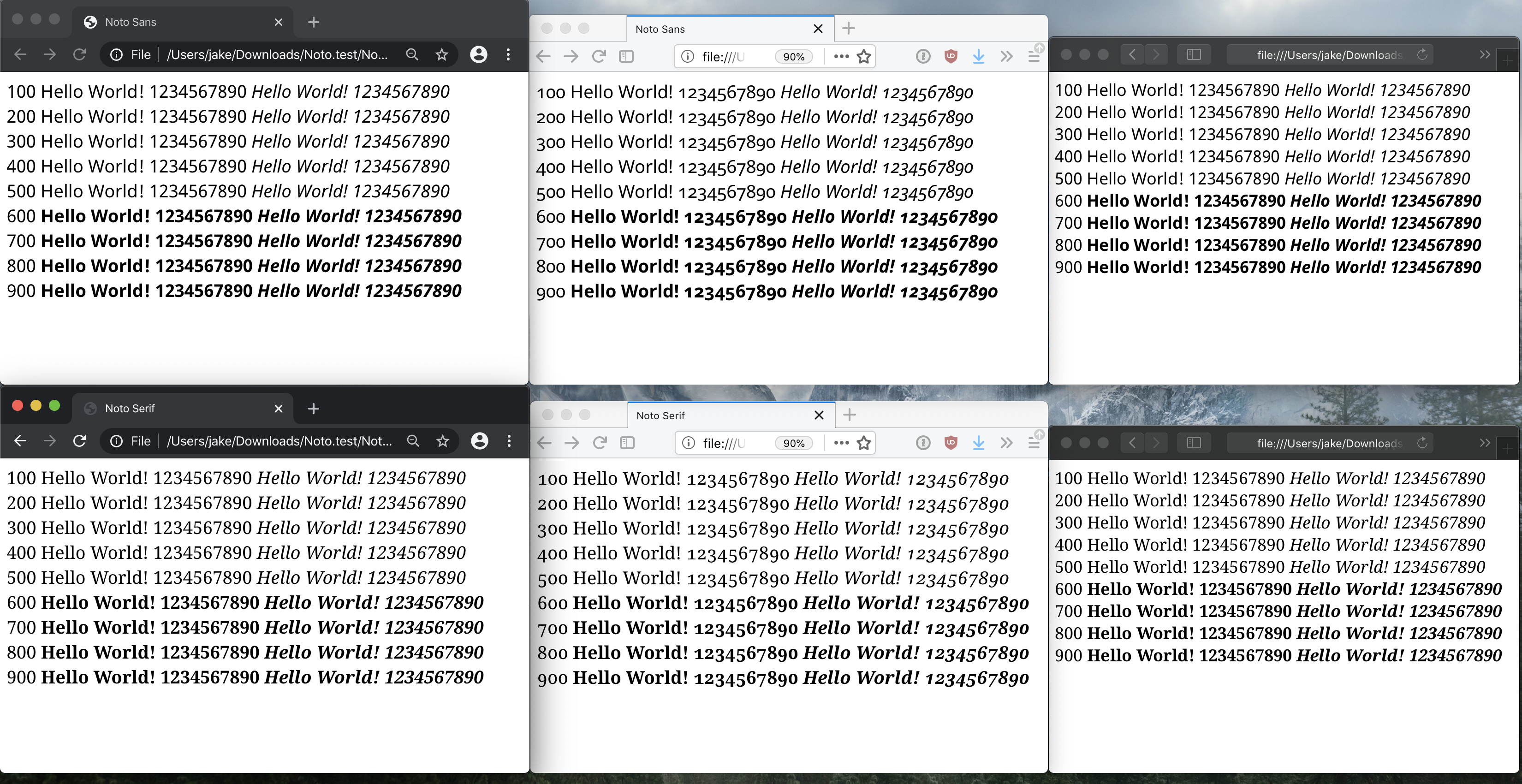Click the 90% zoom button in Firefox
Image resolution: width=1522 pixels, height=784 pixels.
793,56
